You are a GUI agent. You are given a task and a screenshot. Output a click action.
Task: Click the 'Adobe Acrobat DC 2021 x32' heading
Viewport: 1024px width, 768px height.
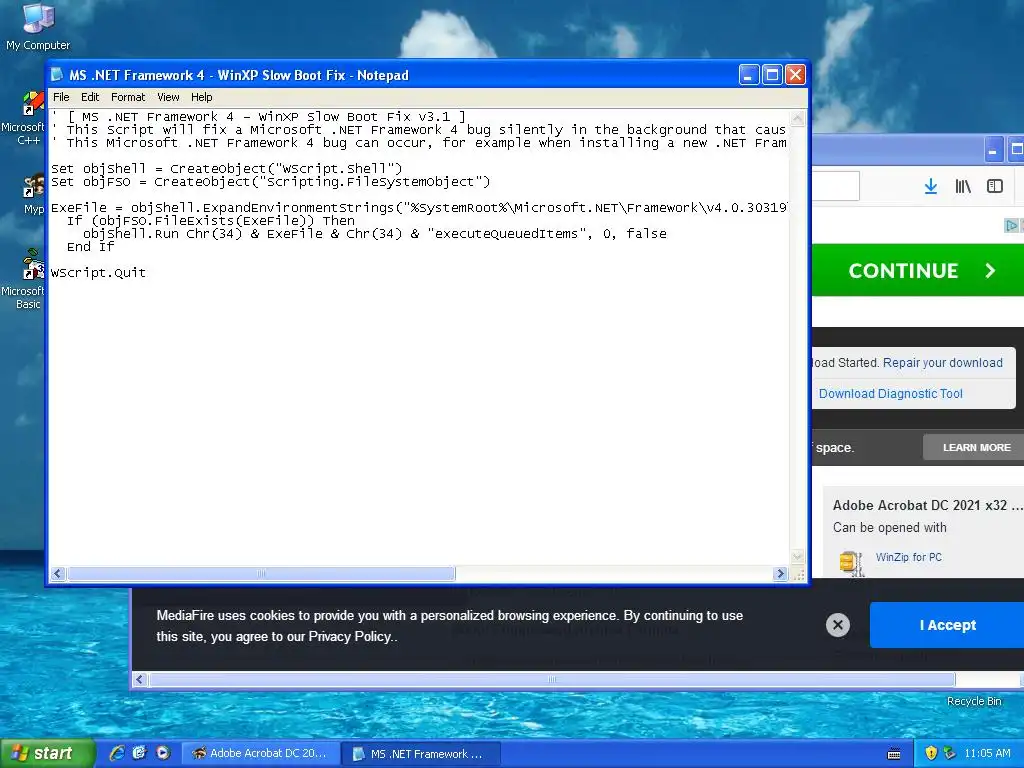pos(927,505)
